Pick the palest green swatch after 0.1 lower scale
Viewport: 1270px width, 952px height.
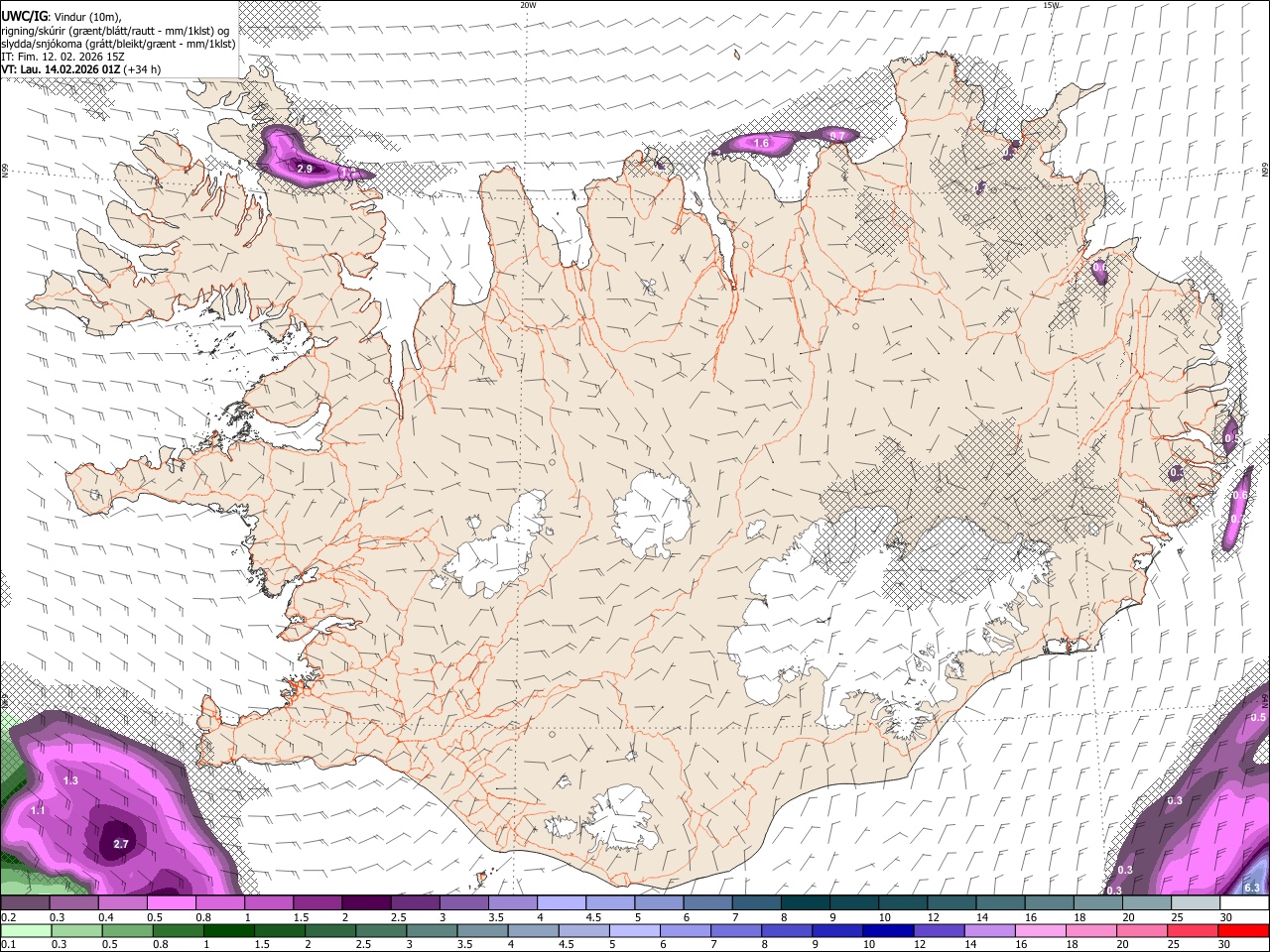pyautogui.click(x=25, y=930)
